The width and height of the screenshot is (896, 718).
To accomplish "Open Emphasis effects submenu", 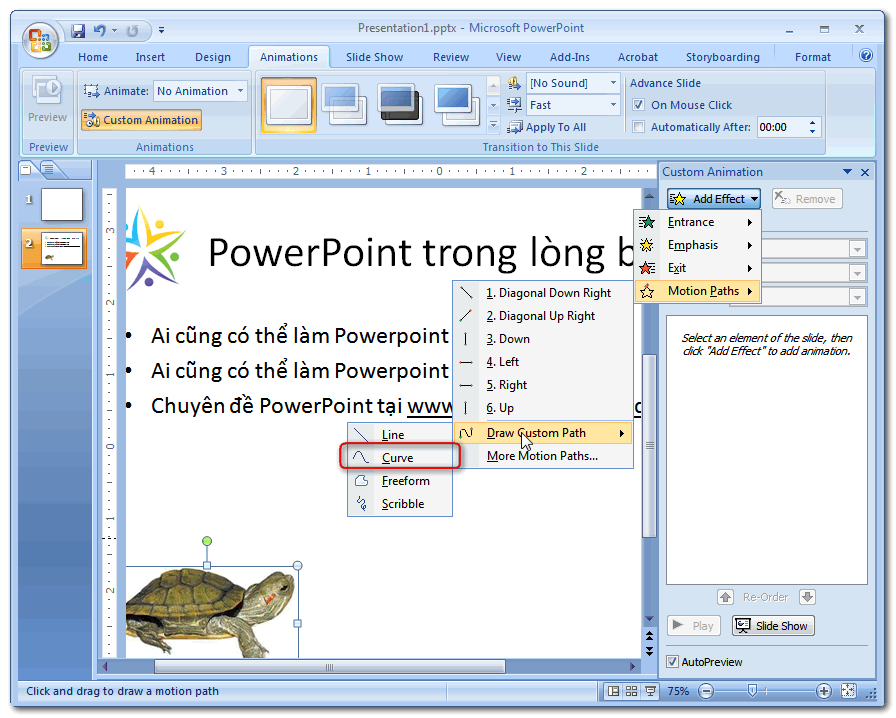I will (x=698, y=245).
